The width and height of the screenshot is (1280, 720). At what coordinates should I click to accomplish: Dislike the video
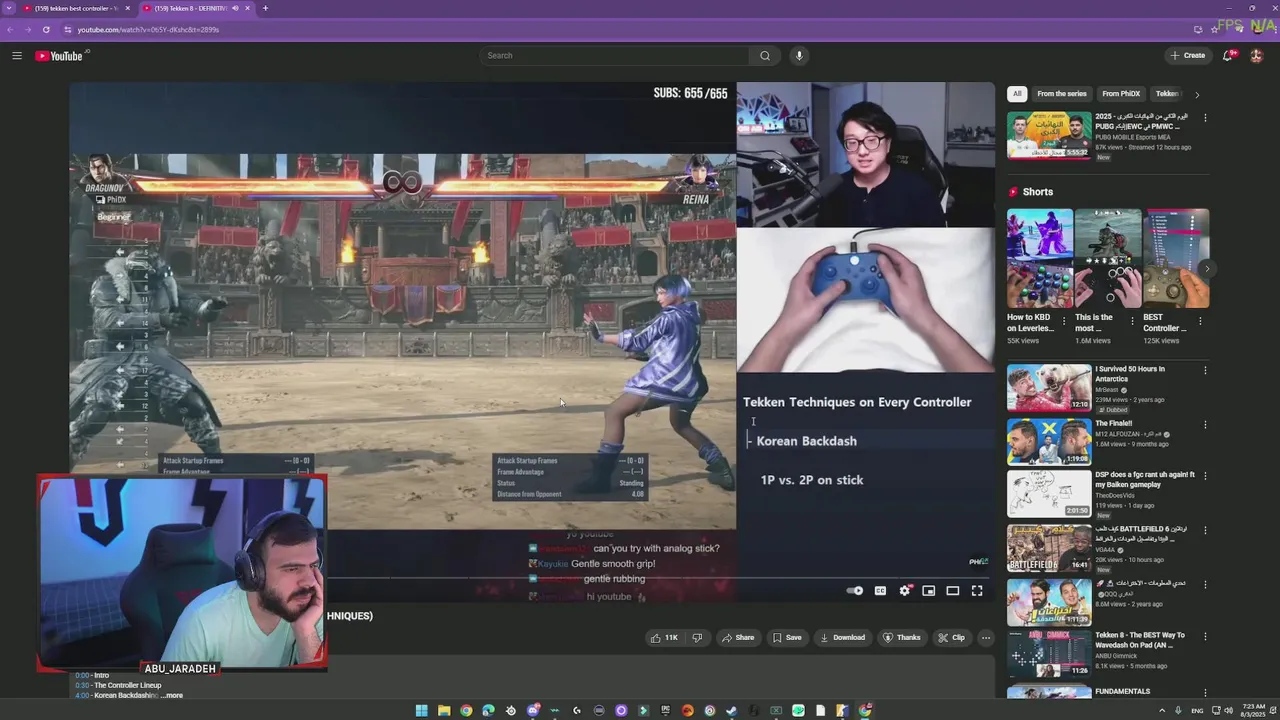click(697, 638)
